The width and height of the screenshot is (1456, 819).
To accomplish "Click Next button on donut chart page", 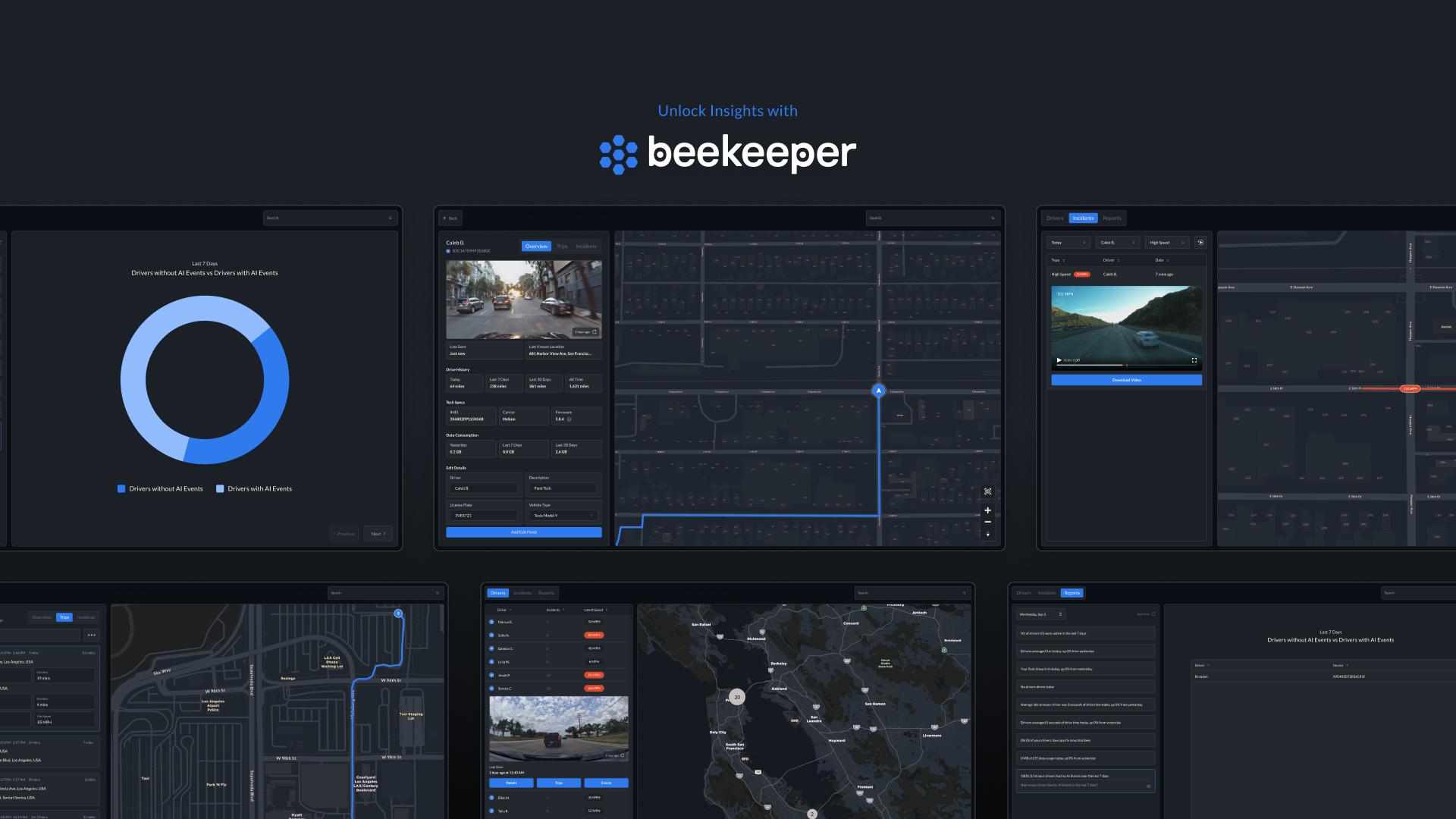I will [x=378, y=534].
